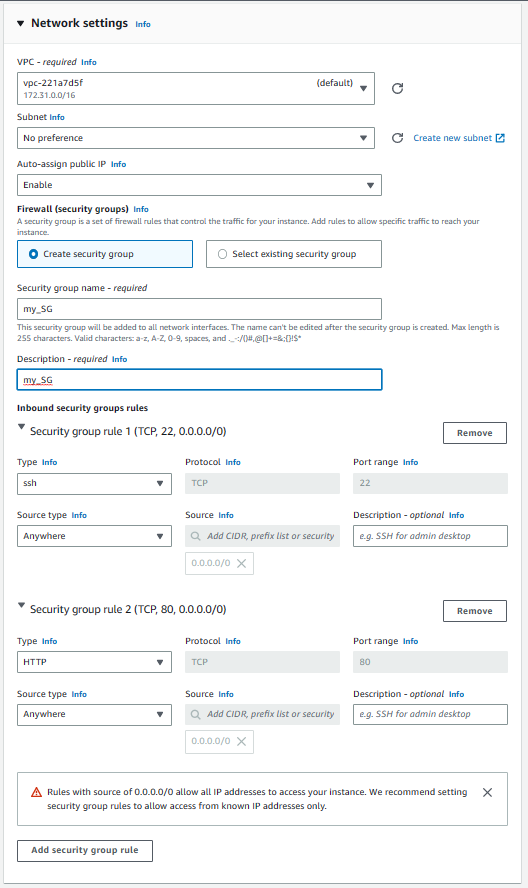The width and height of the screenshot is (528, 888).
Task: Open the VPC dropdown
Action: coord(195,88)
